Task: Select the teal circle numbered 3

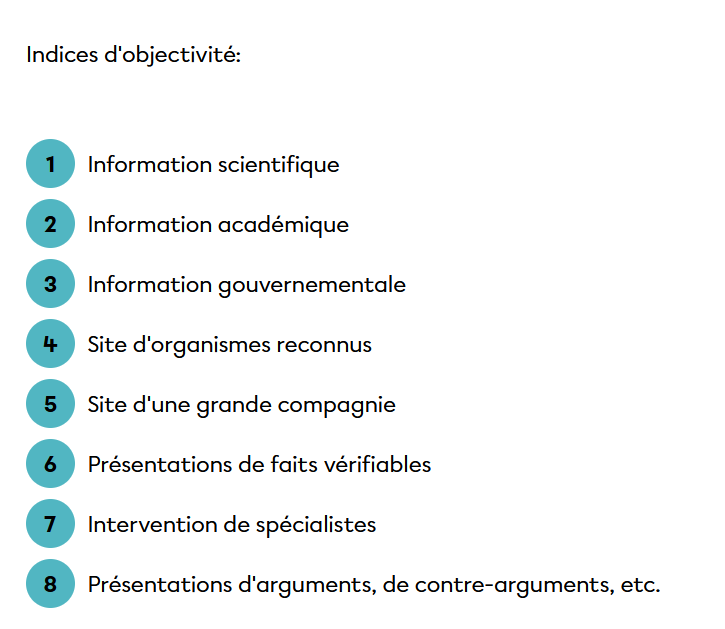Action: tap(50, 284)
